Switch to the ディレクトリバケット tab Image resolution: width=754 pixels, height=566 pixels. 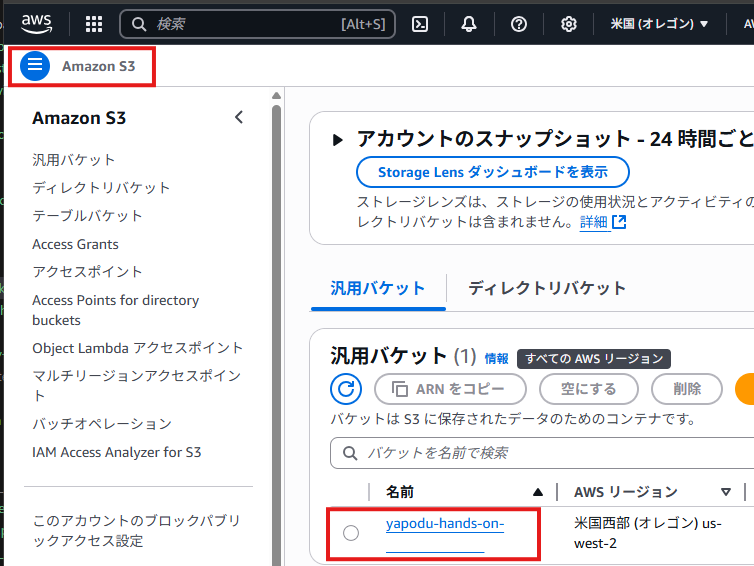point(547,289)
